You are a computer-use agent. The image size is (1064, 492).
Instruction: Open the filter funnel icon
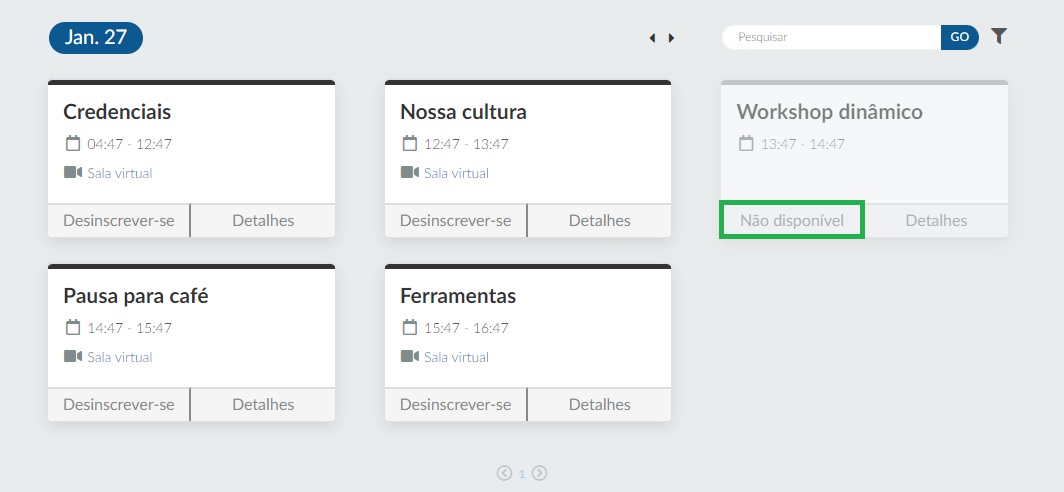point(998,37)
